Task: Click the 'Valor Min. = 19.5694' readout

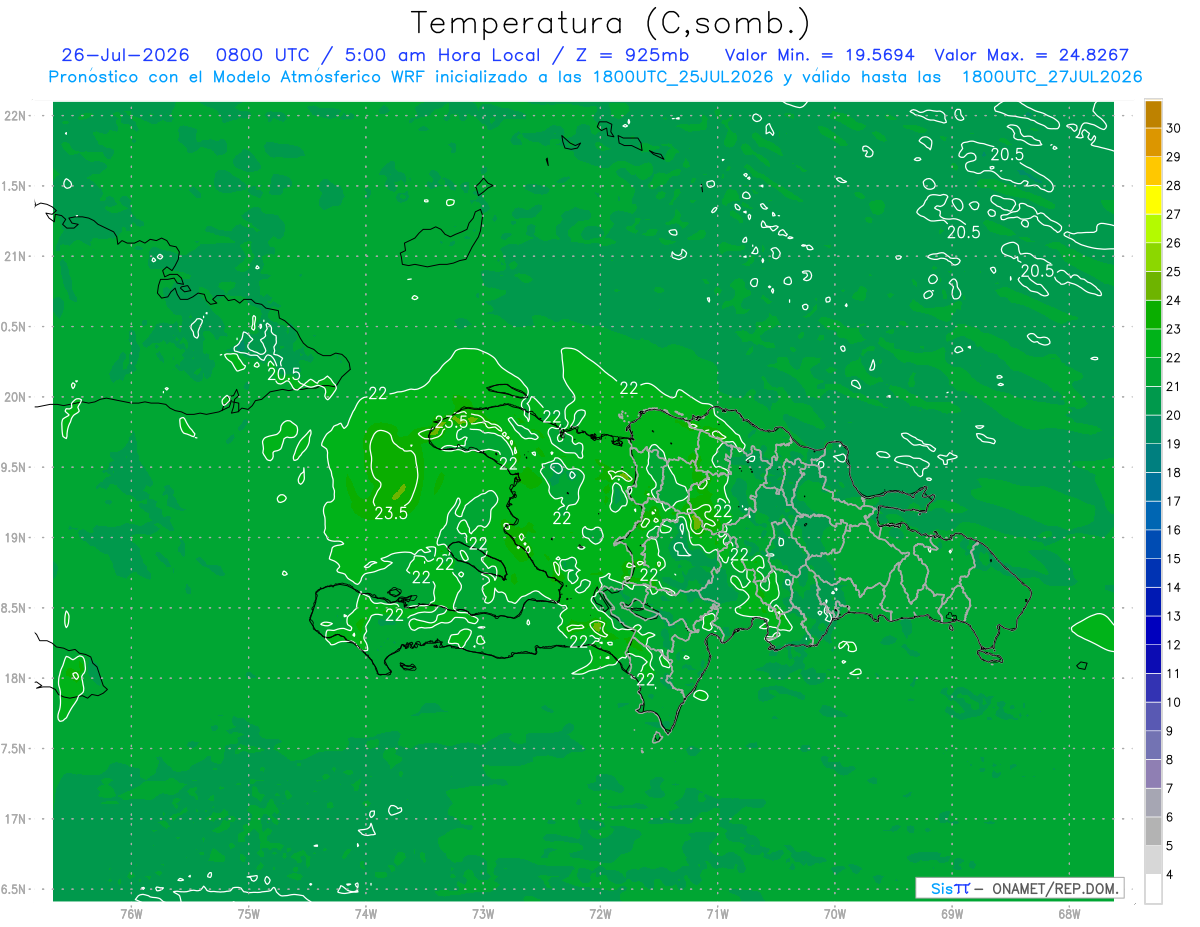Action: click(820, 55)
